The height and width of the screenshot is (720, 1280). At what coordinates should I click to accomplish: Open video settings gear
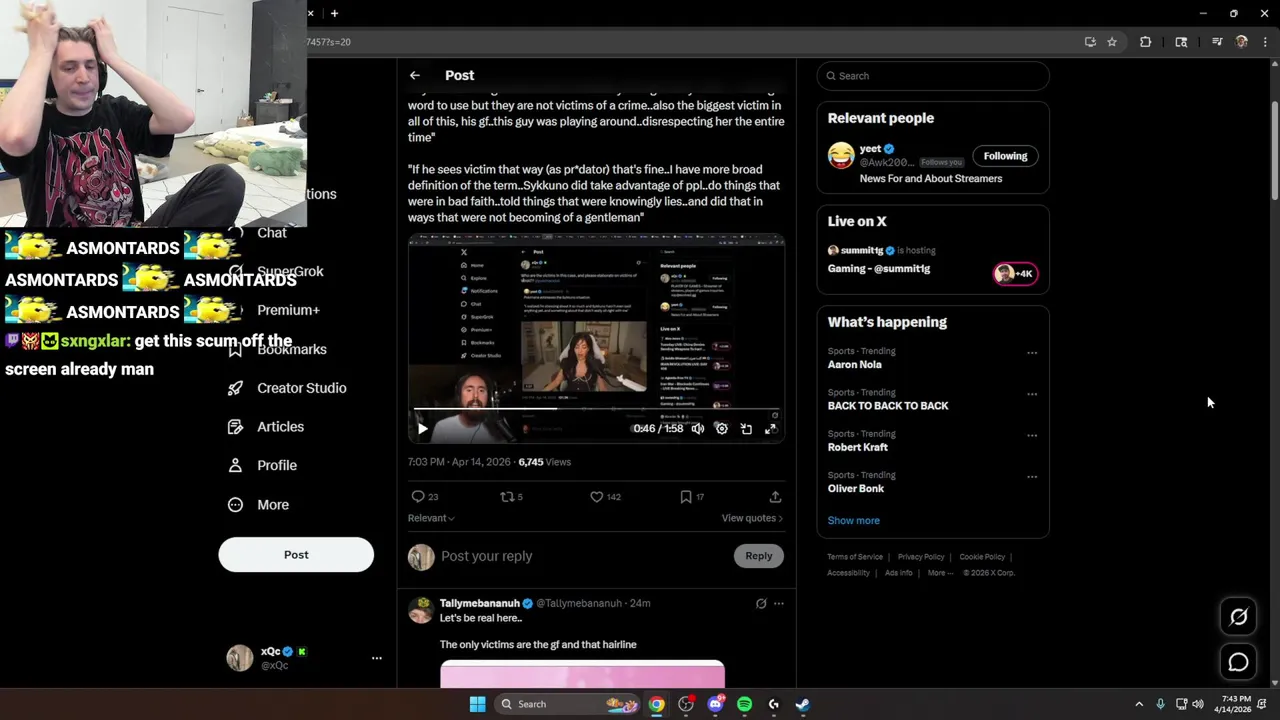pyautogui.click(x=722, y=429)
